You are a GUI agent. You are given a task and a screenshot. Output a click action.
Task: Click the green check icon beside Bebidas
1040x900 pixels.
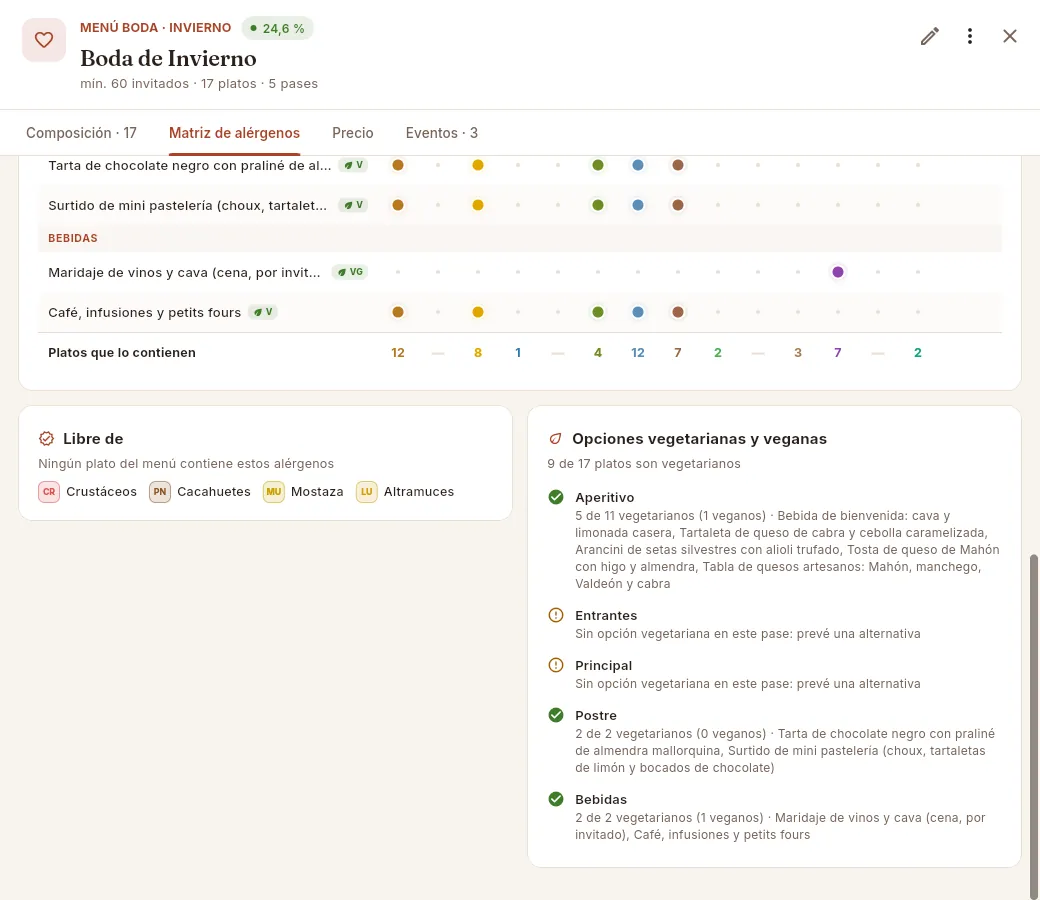pos(556,799)
